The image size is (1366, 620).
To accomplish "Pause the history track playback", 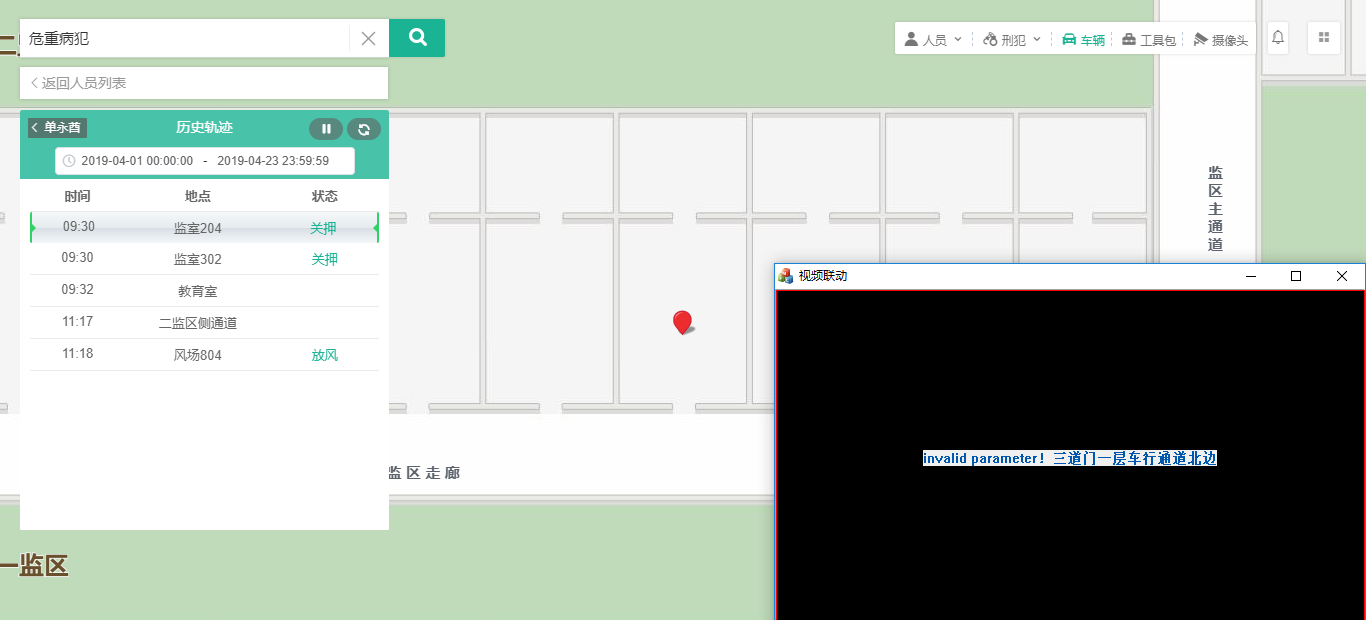I will [x=326, y=129].
